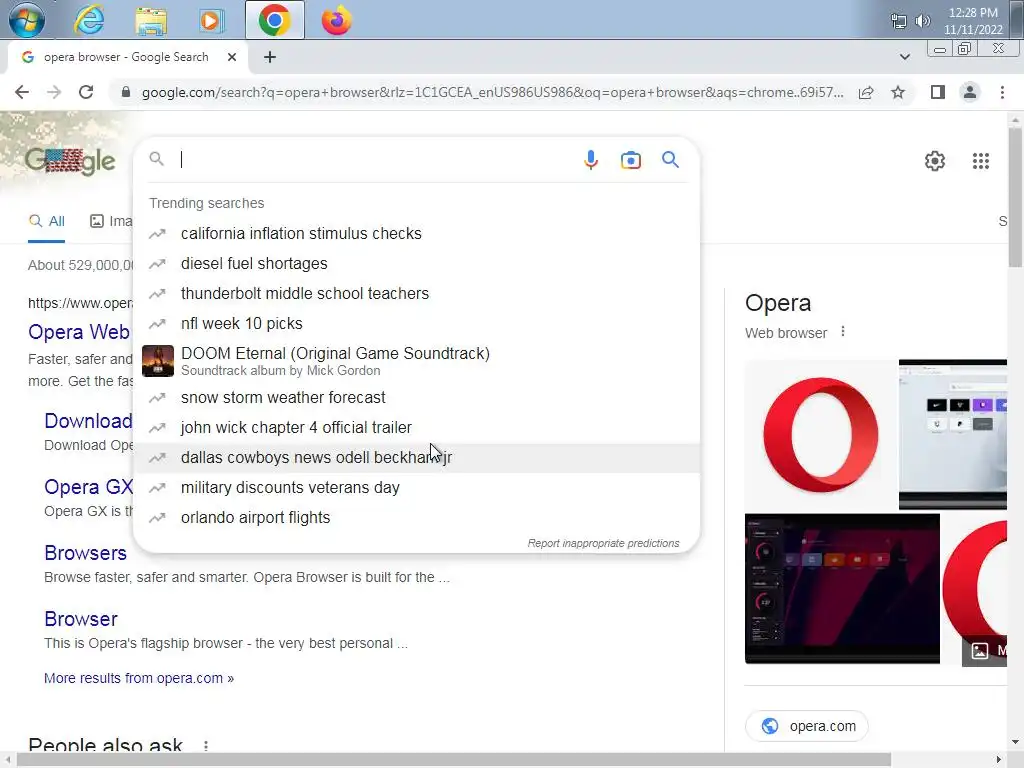This screenshot has height=768, width=1024.
Task: Switch to the Images results tab
Action: 110,221
